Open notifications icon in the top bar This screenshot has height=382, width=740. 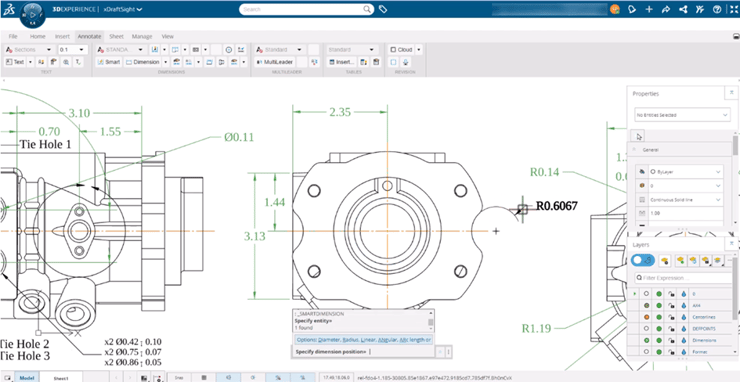[631, 9]
